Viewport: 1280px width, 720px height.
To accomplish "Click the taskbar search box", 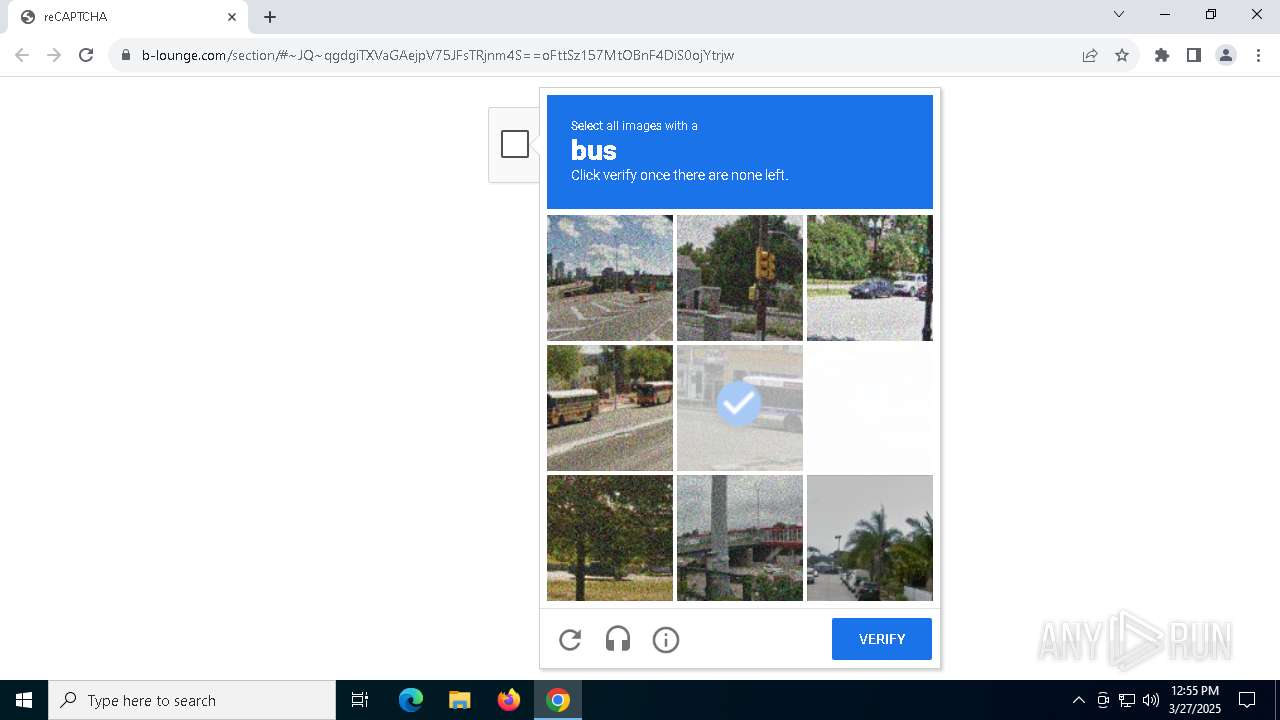I will pyautogui.click(x=192, y=700).
